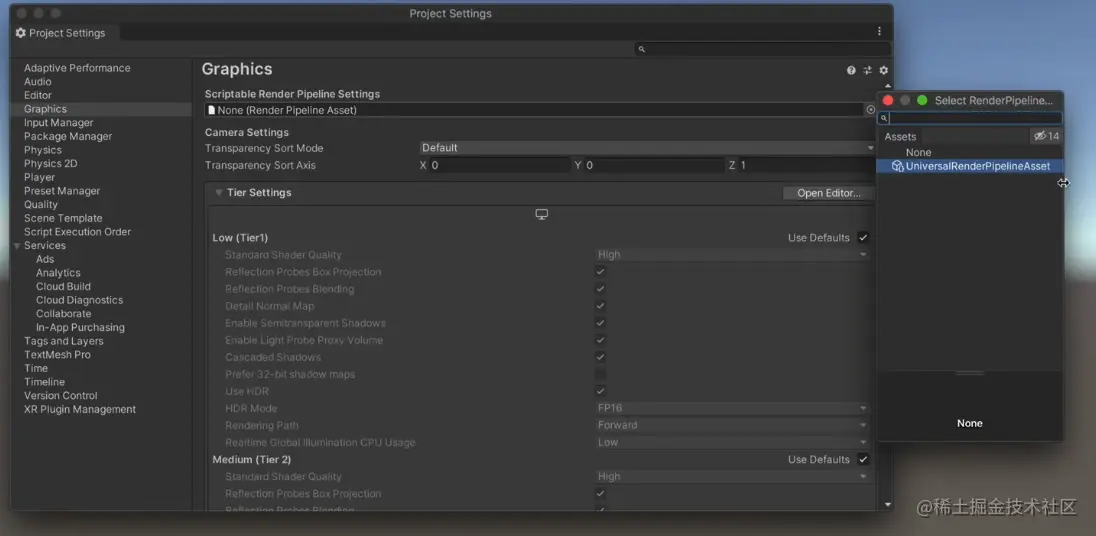Select the standalone monitor platform icon
This screenshot has height=536, width=1096.
(541, 214)
